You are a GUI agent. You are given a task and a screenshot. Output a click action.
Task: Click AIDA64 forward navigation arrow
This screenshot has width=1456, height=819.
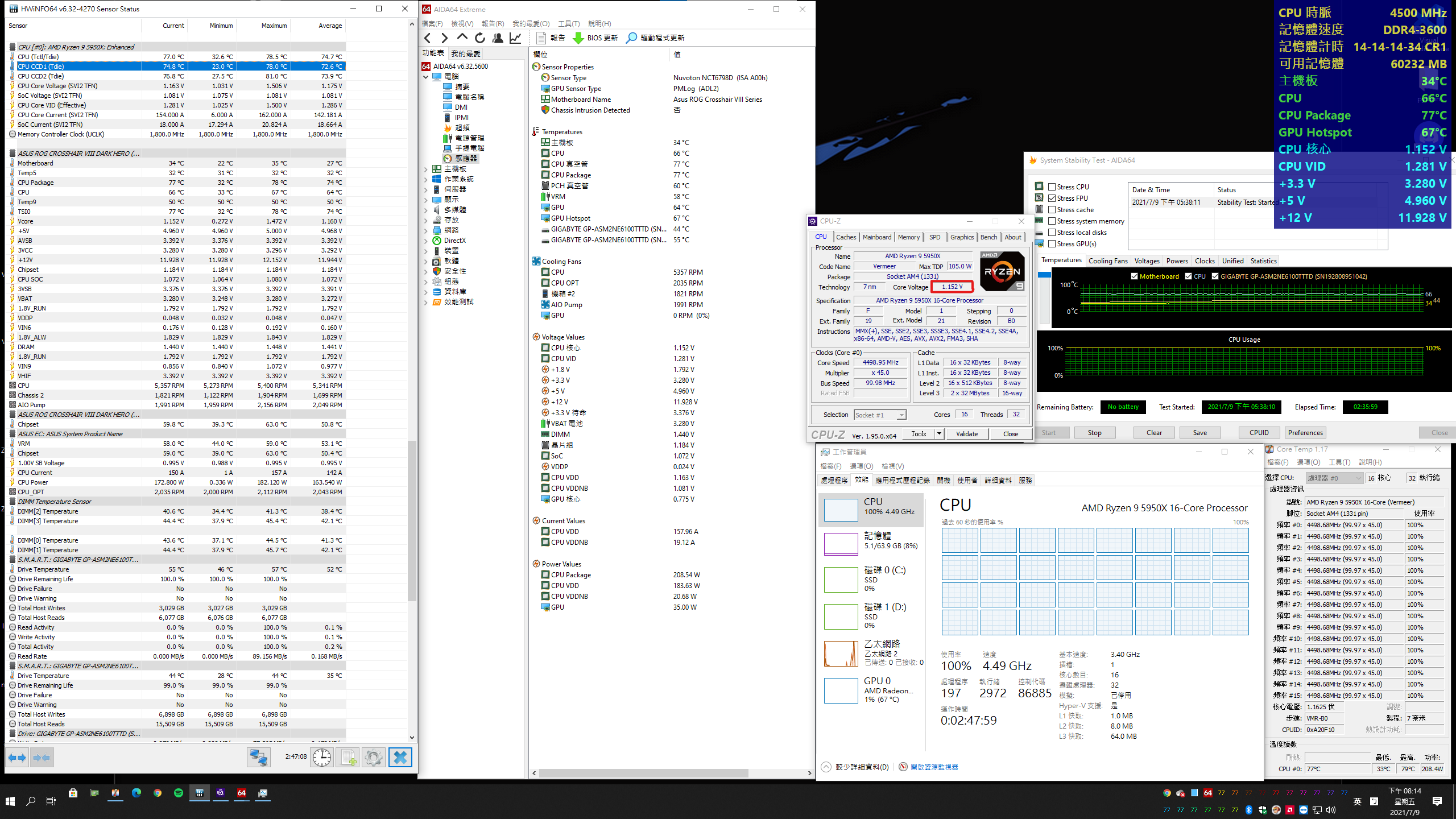pyautogui.click(x=445, y=38)
